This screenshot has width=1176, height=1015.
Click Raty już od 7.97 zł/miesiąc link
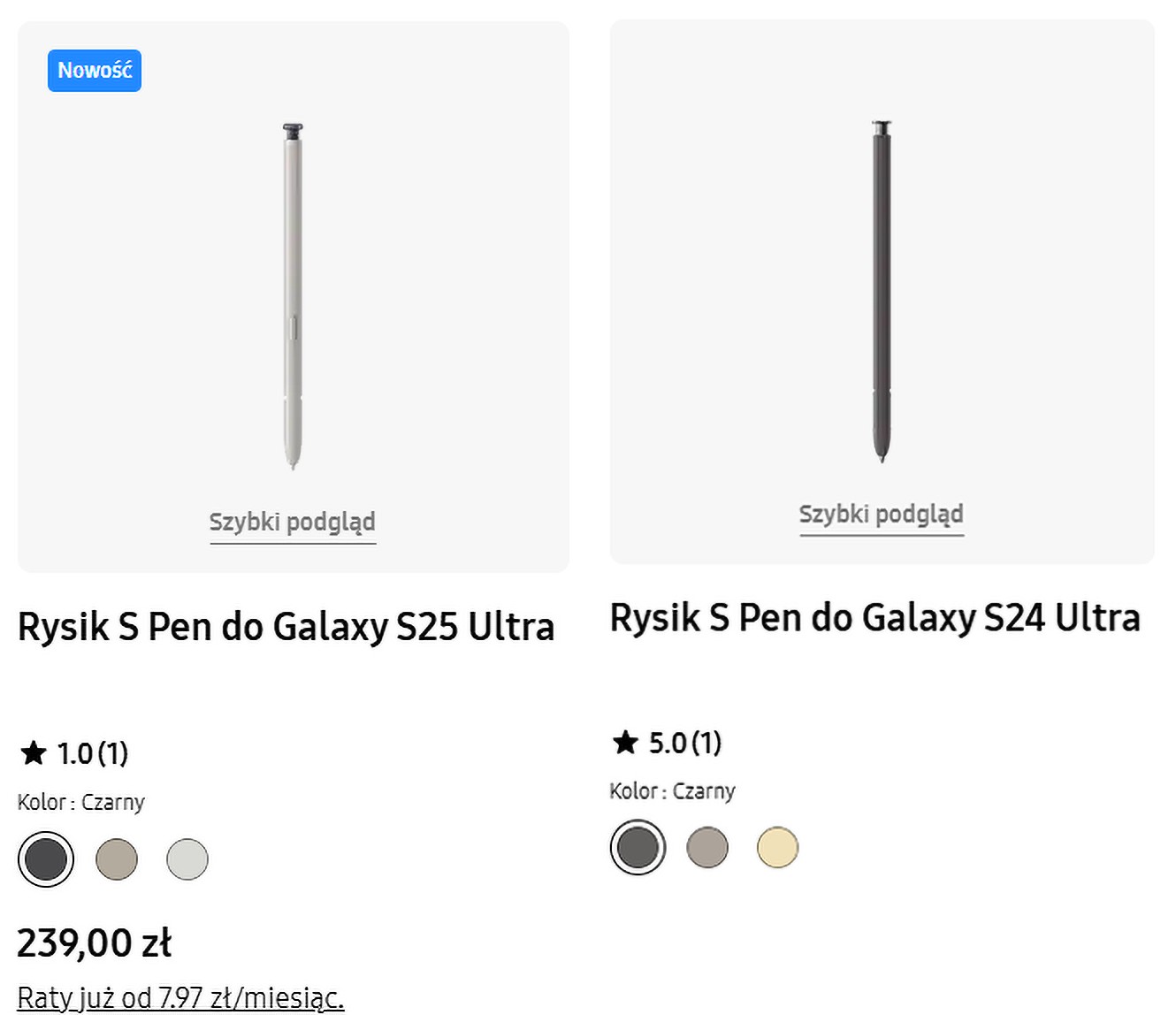180,997
